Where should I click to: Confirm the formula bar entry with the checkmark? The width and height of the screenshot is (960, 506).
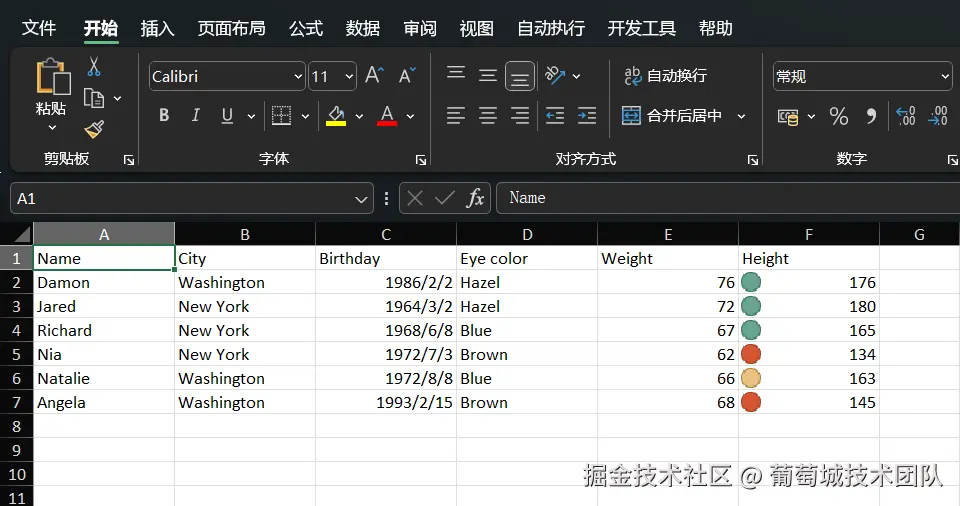[444, 198]
